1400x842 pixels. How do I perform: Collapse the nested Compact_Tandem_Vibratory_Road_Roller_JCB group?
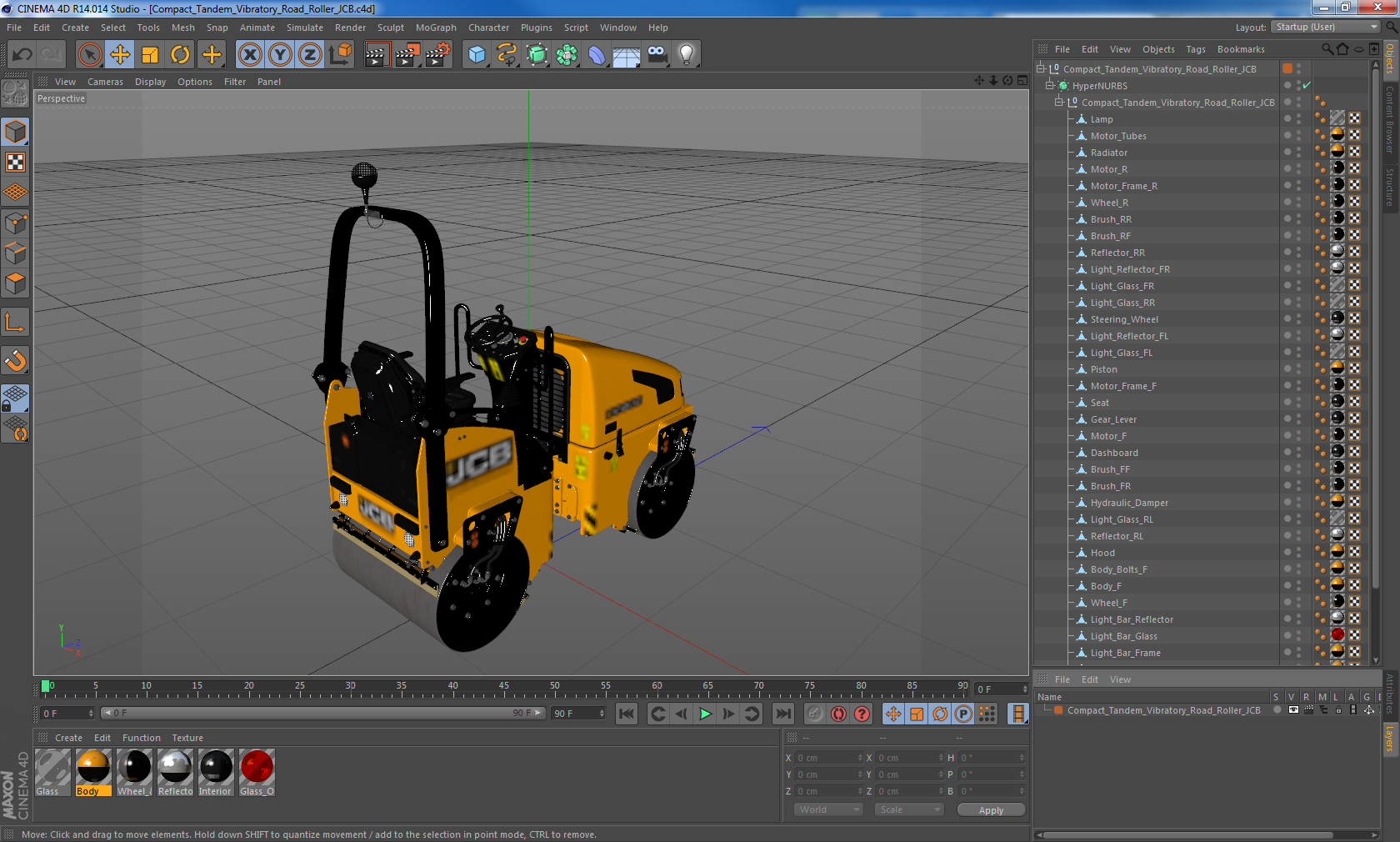coord(1059,102)
